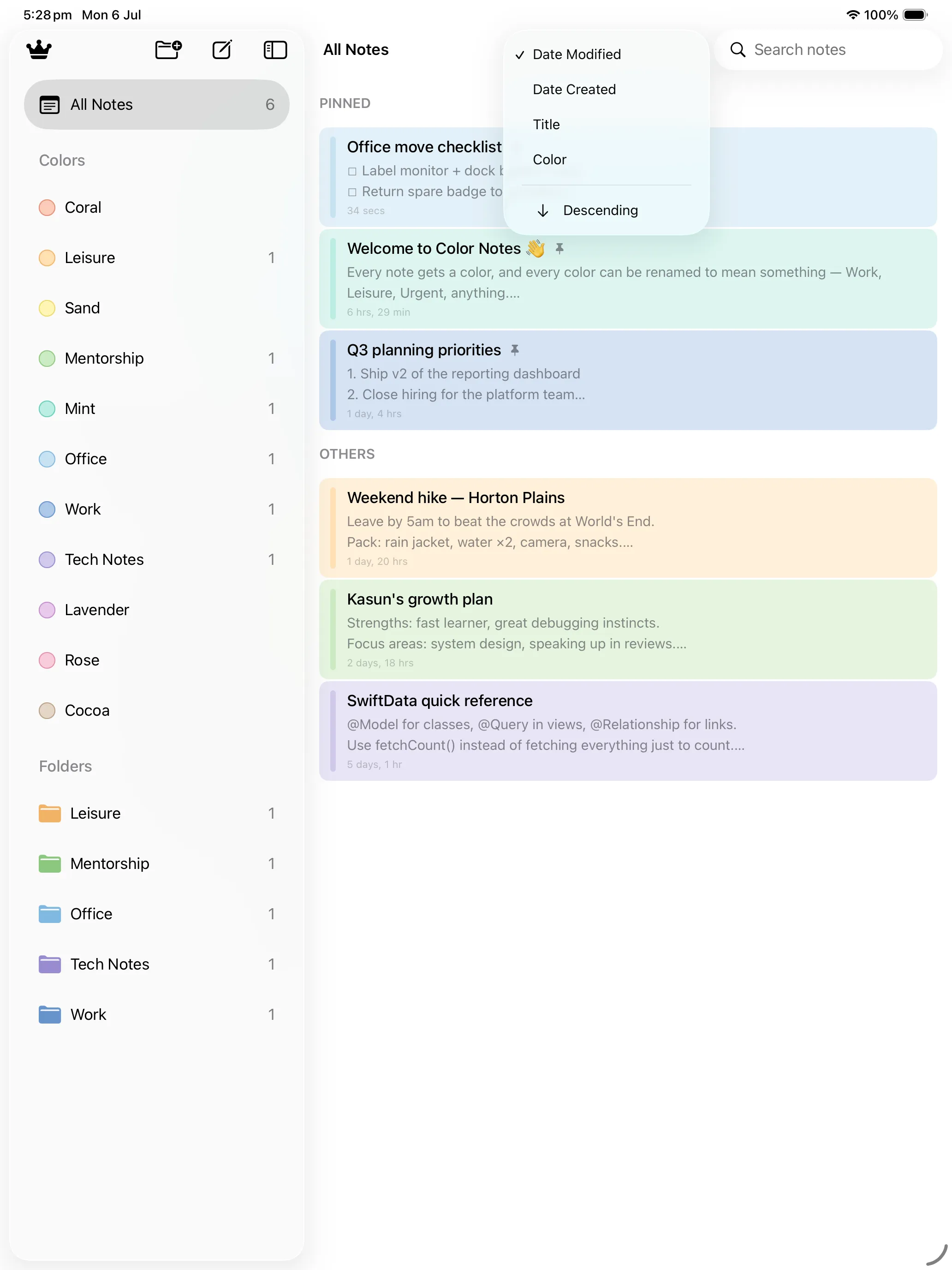Open the Work folder
Viewport: 952px width, 1270px height.
[157, 1014]
